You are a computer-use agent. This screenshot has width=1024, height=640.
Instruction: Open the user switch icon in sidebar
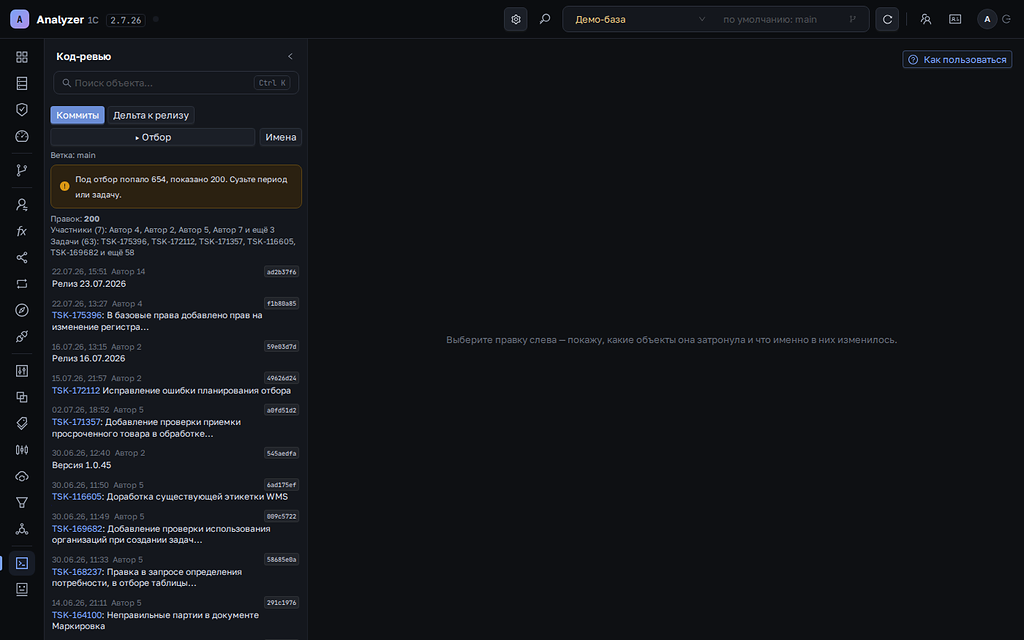click(22, 204)
